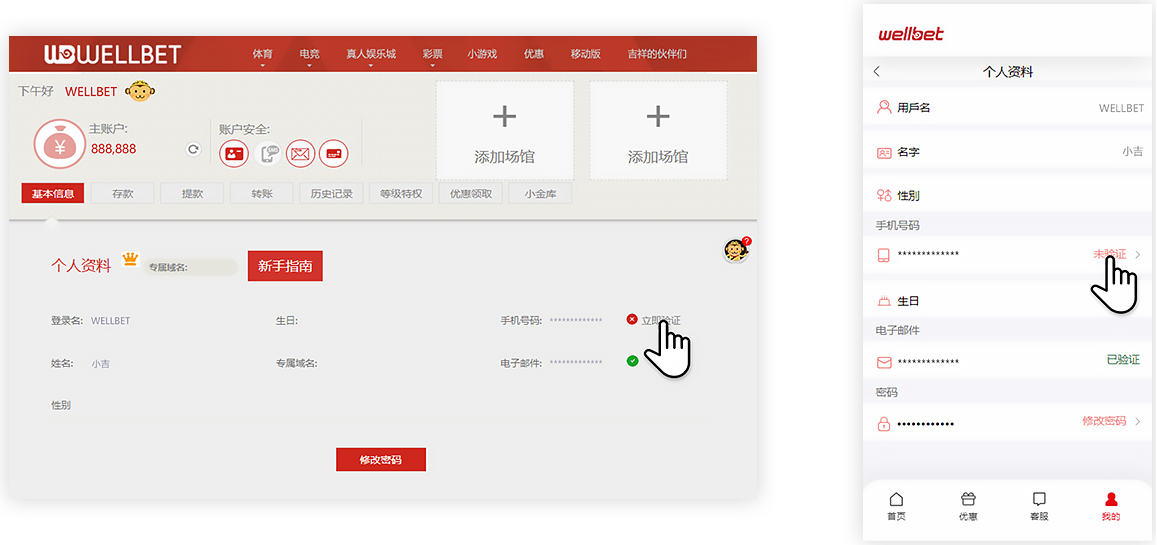Click the mobile 用戶名 value WELLBET
This screenshot has width=1157, height=545.
tap(1121, 108)
